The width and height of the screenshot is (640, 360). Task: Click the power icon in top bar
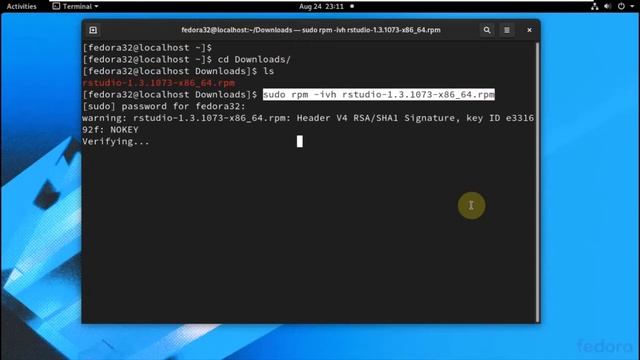[x=621, y=6]
